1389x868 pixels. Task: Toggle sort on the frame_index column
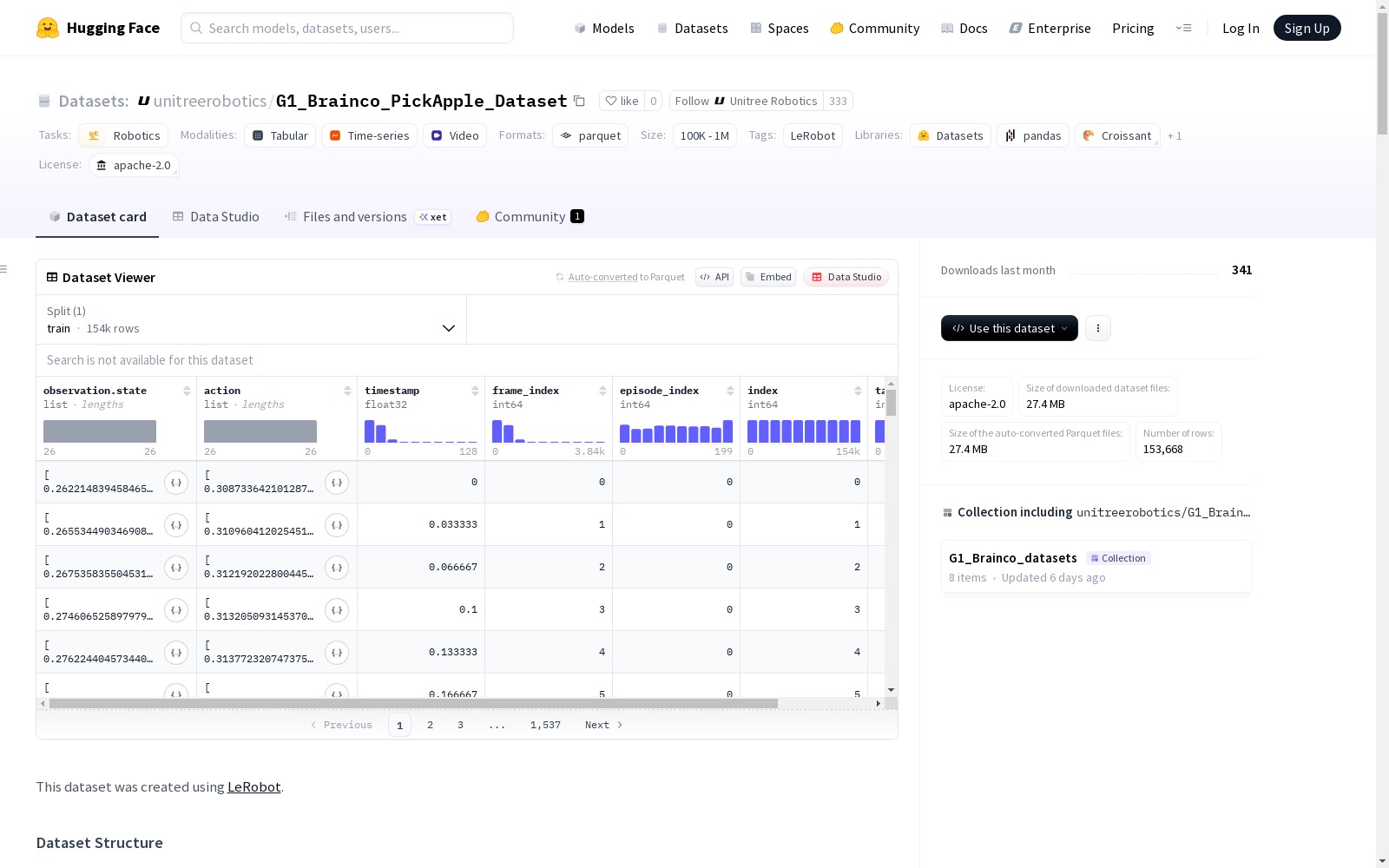pyautogui.click(x=602, y=391)
